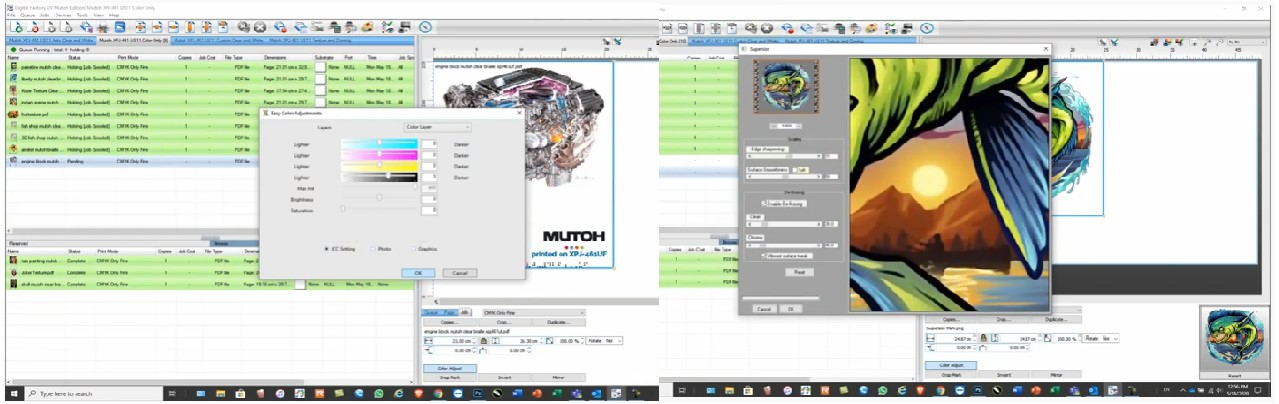
Task: Select the Photo radio button
Action: point(373,248)
